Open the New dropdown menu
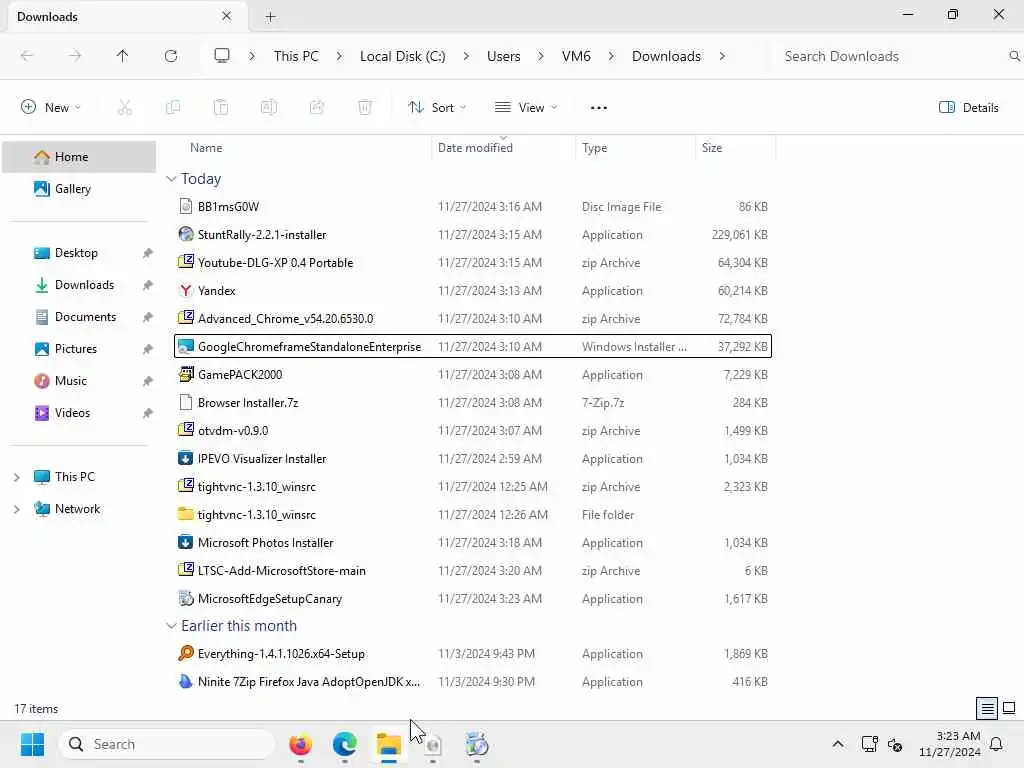 pyautogui.click(x=51, y=108)
